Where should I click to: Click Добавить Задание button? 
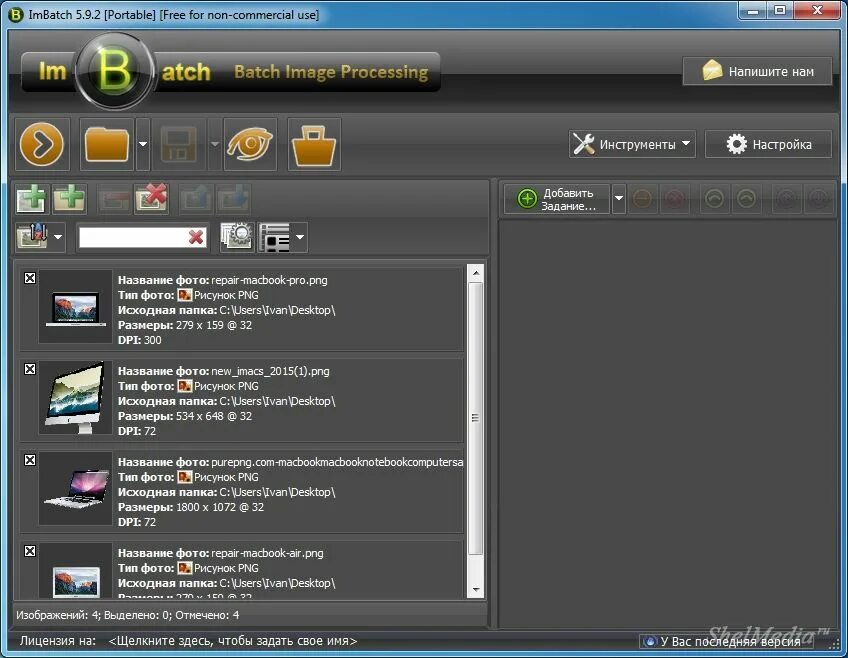click(x=557, y=199)
